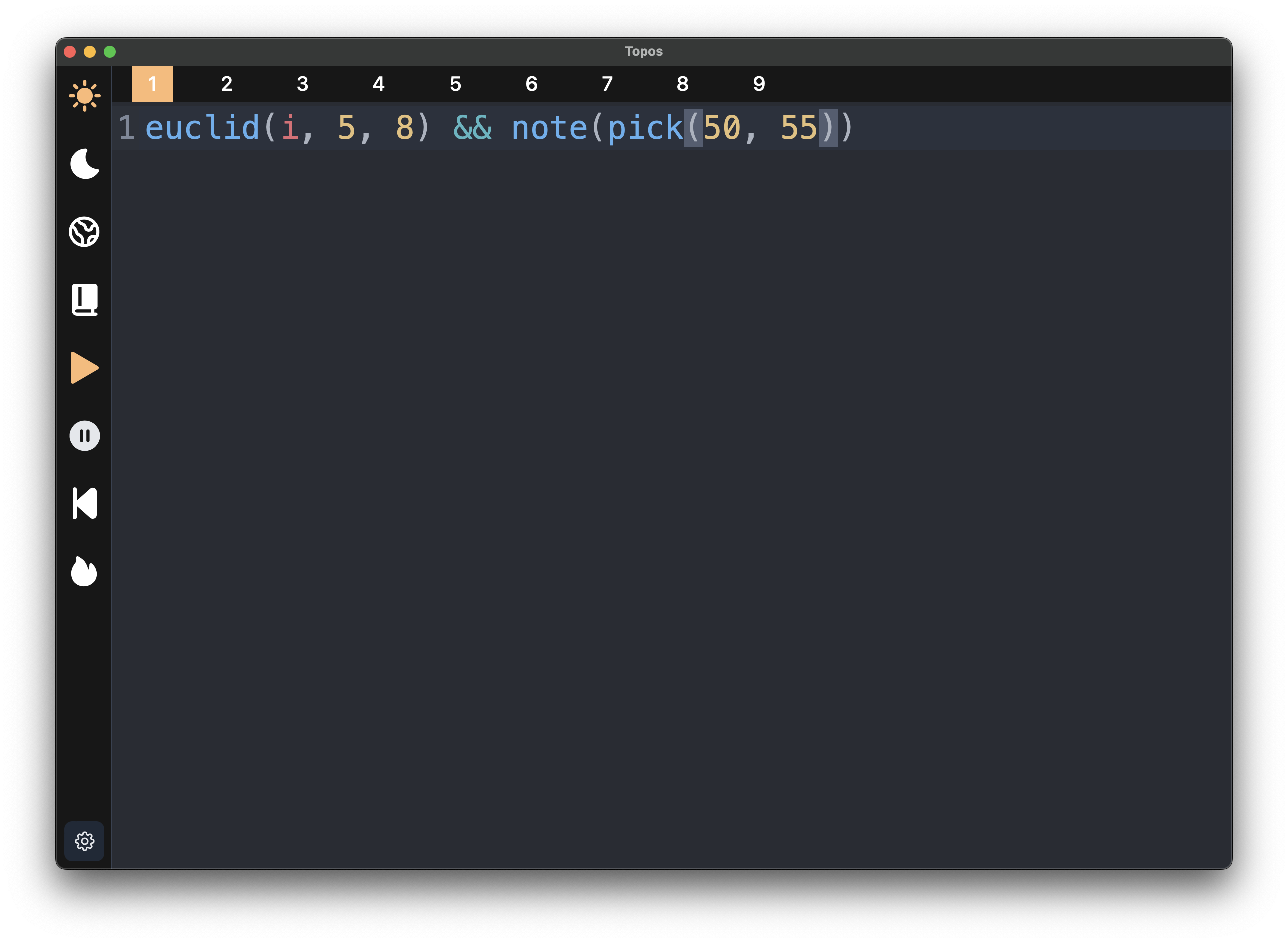Switch to script tab 2
The image size is (1288, 943).
[227, 84]
